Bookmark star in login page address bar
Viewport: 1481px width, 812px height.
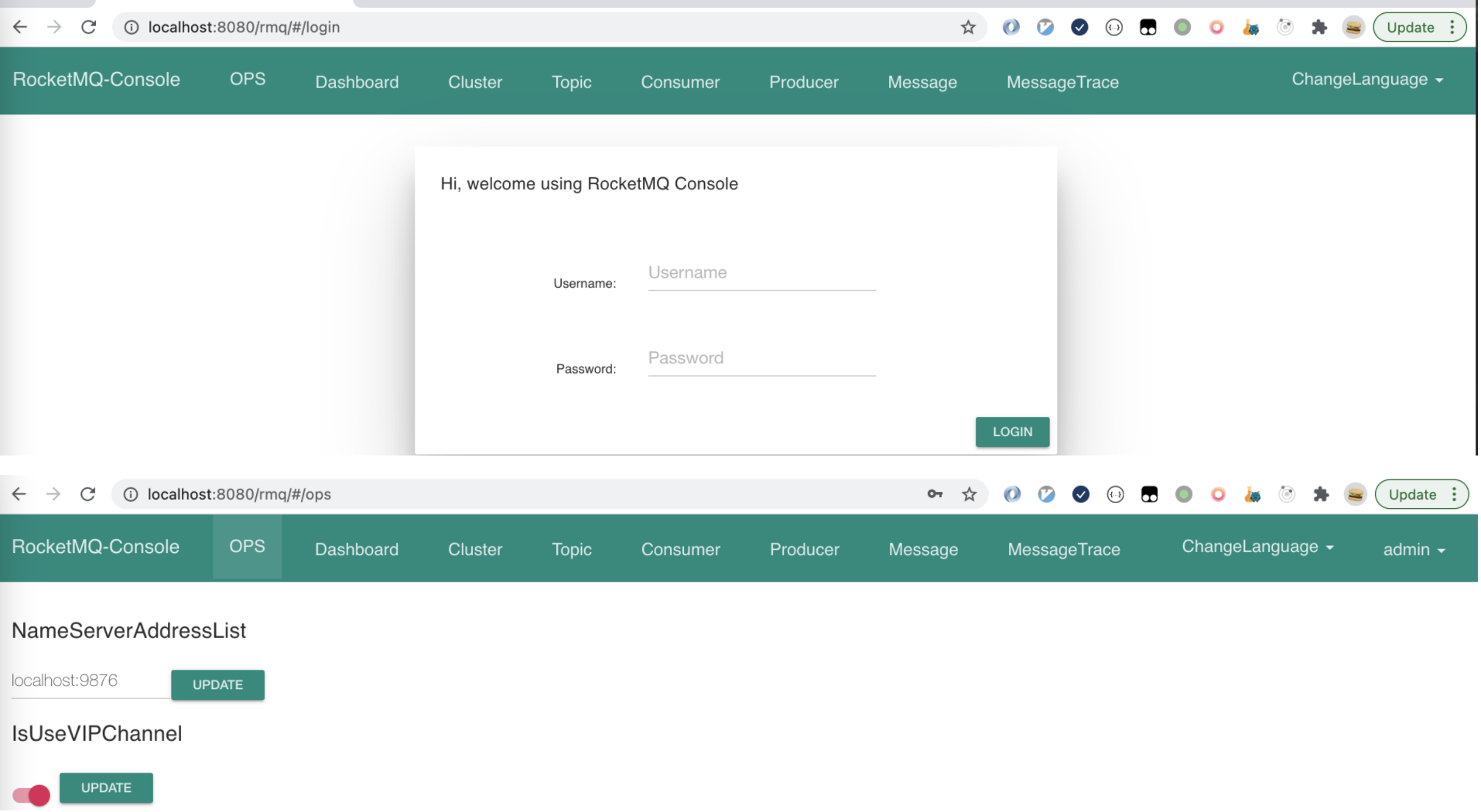click(969, 28)
